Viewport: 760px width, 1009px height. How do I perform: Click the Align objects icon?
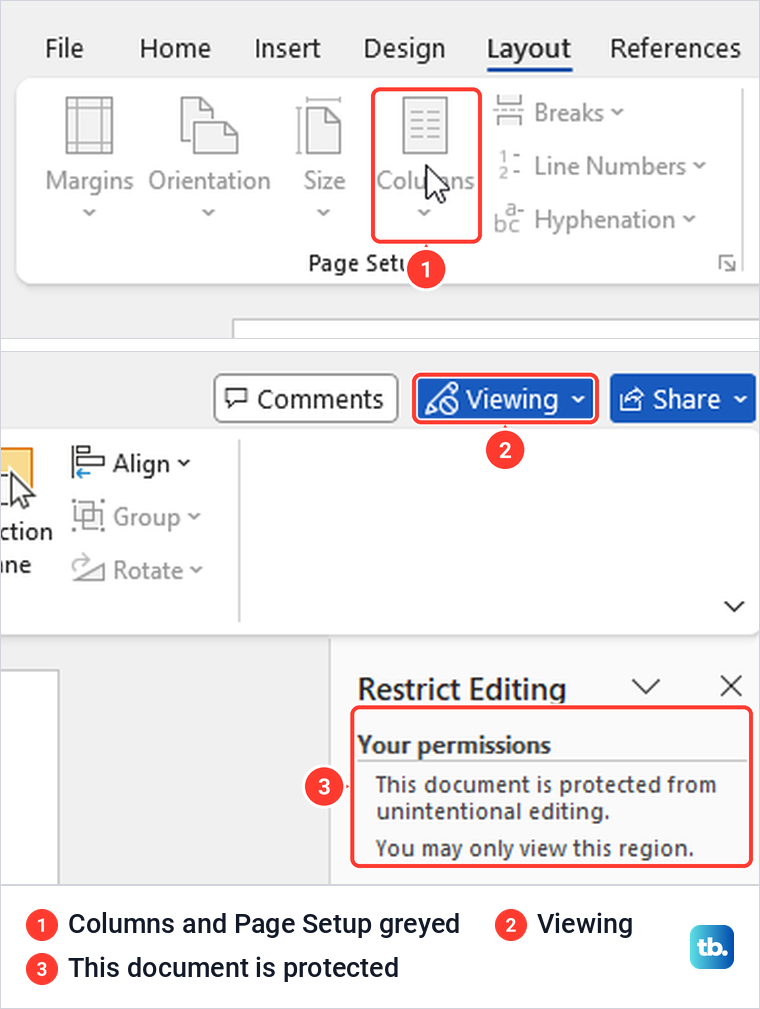(x=87, y=462)
